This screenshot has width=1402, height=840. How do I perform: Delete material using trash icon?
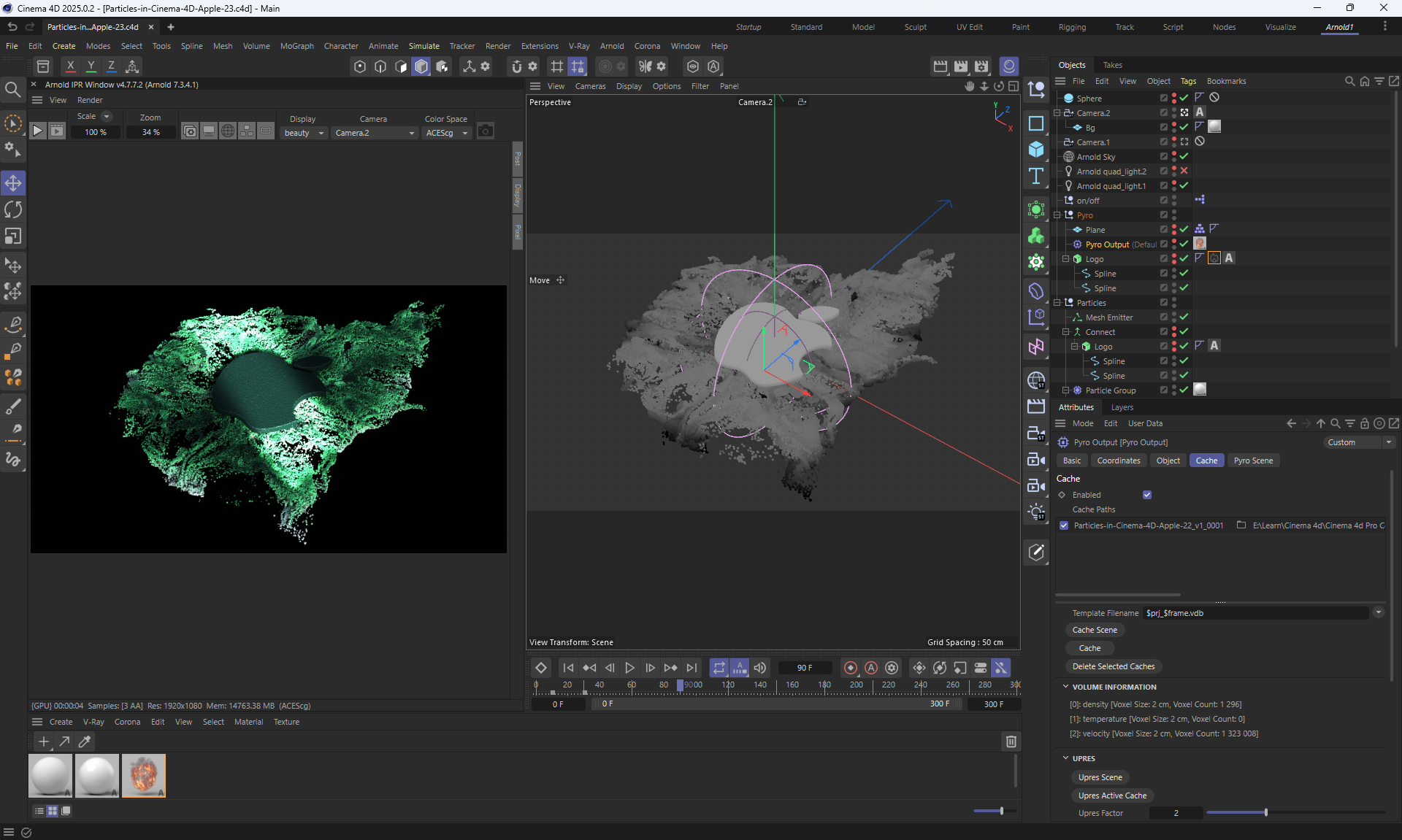[1011, 741]
